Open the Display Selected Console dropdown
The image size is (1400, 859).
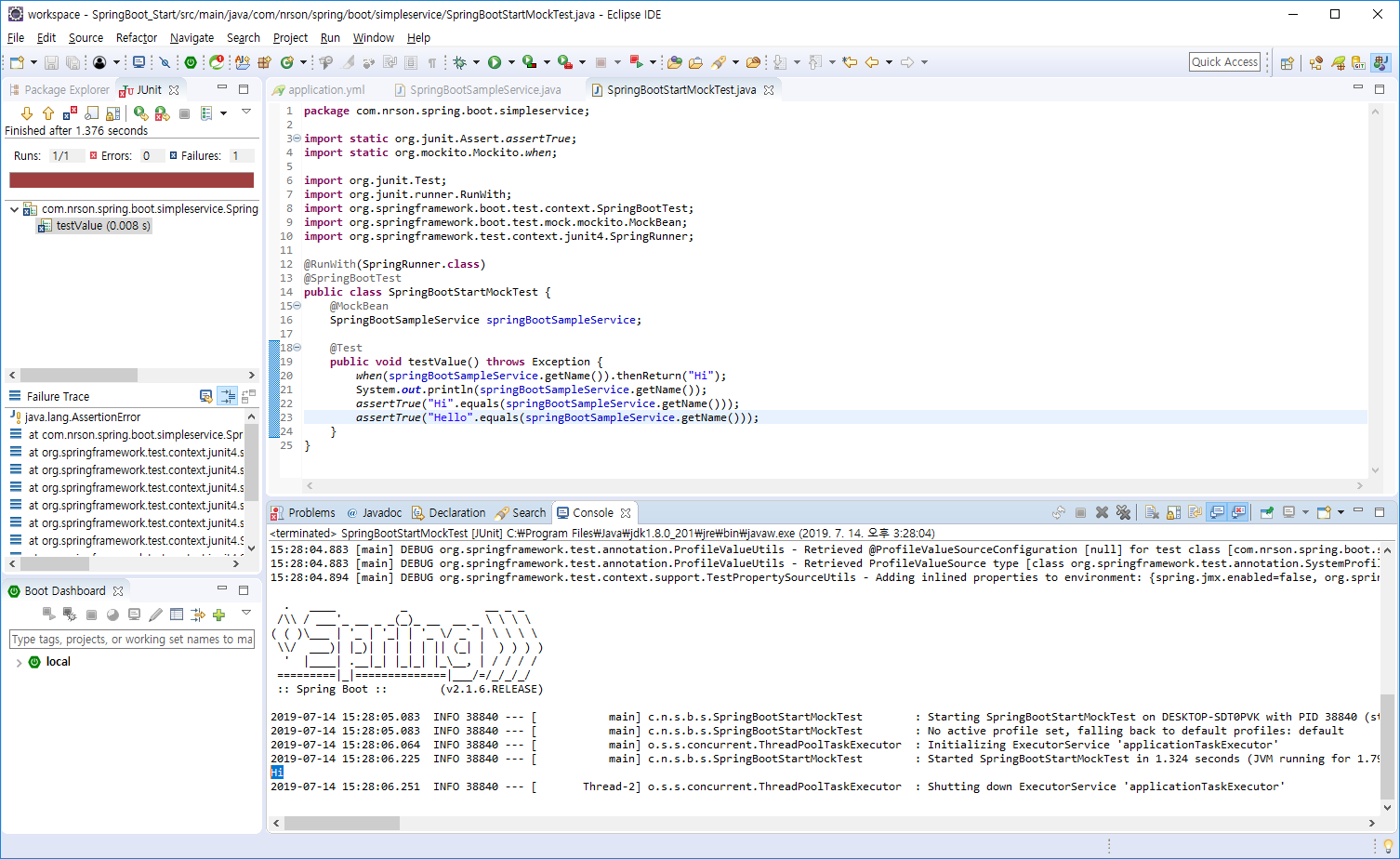1305,512
